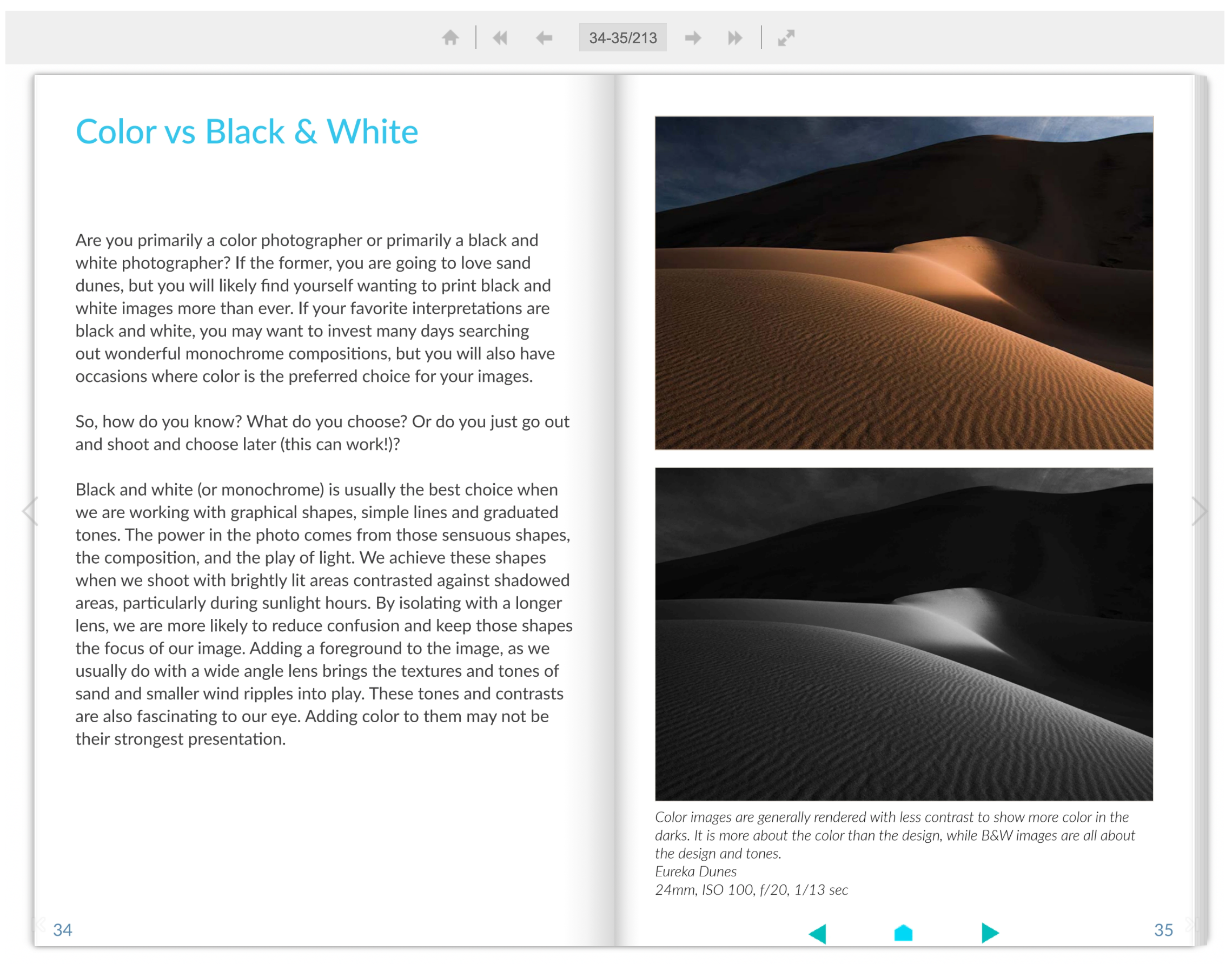Flip backward using the left edge chevron
1232x964 pixels.
(29, 511)
